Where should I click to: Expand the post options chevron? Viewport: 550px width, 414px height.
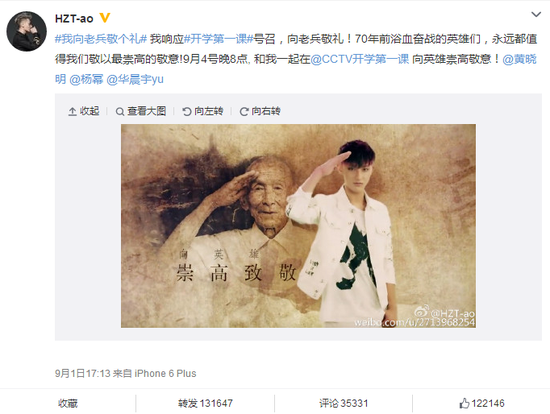pos(536,15)
